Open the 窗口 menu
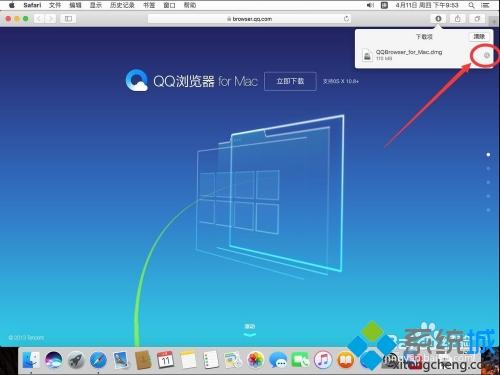 click(x=169, y=5)
